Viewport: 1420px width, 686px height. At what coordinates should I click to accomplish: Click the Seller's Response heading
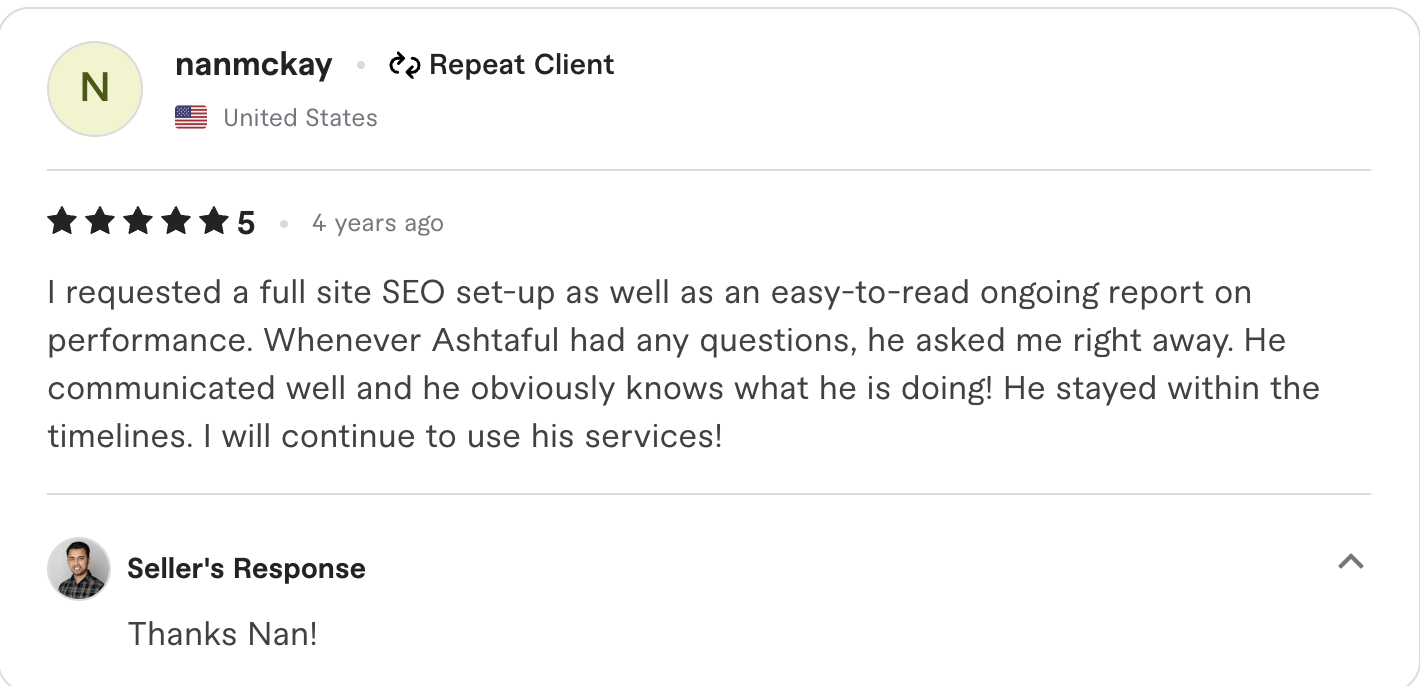click(246, 568)
